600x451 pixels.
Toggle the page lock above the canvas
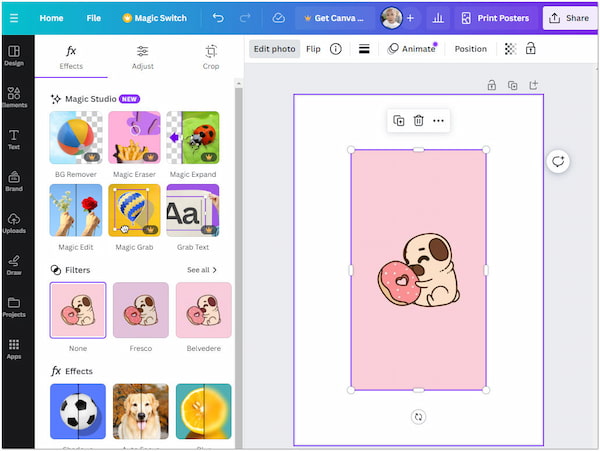(x=491, y=86)
